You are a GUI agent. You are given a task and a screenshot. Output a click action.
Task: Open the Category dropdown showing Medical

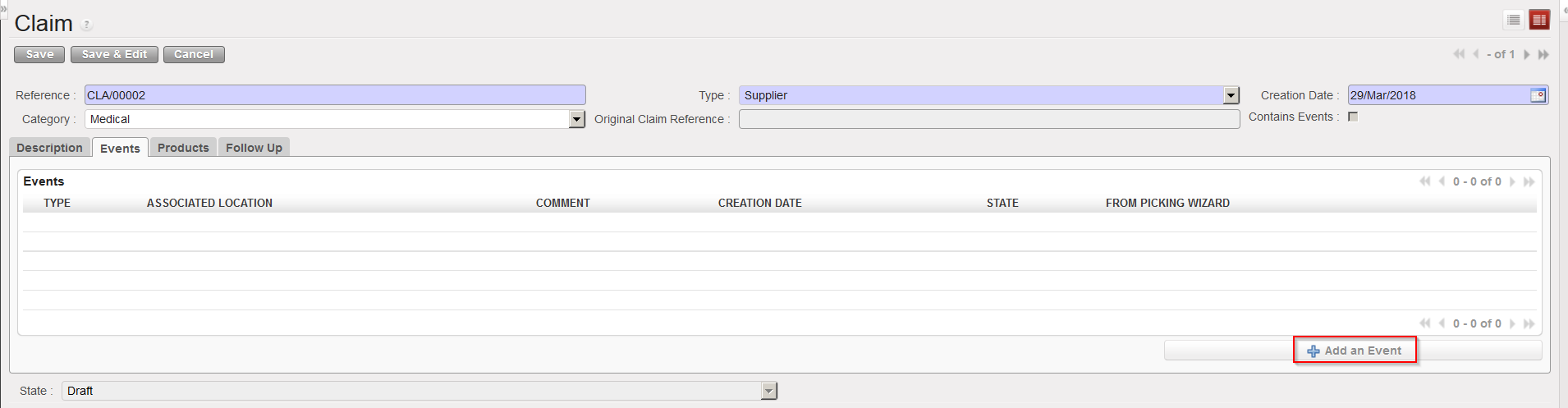click(x=576, y=119)
